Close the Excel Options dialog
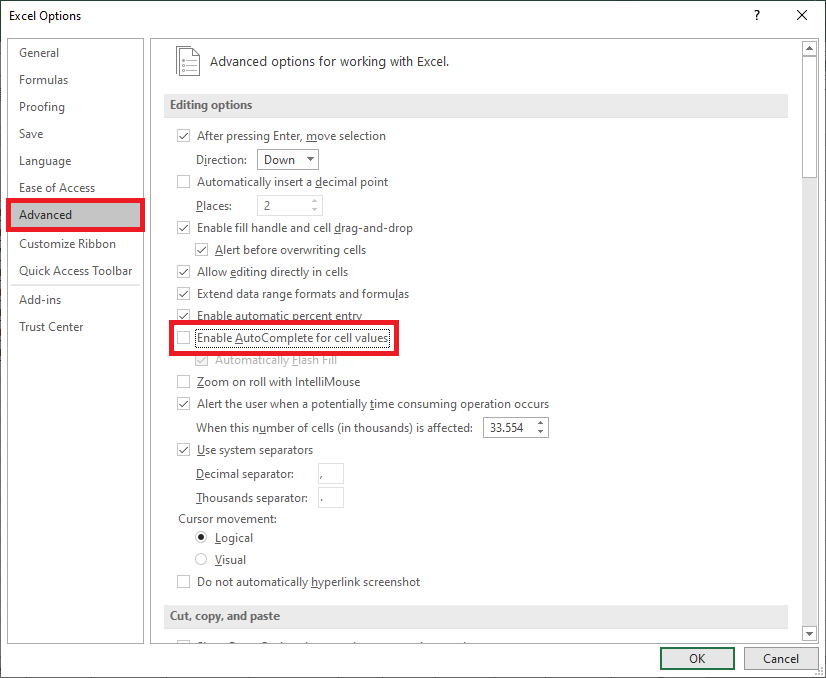The height and width of the screenshot is (678, 826). pyautogui.click(x=802, y=15)
